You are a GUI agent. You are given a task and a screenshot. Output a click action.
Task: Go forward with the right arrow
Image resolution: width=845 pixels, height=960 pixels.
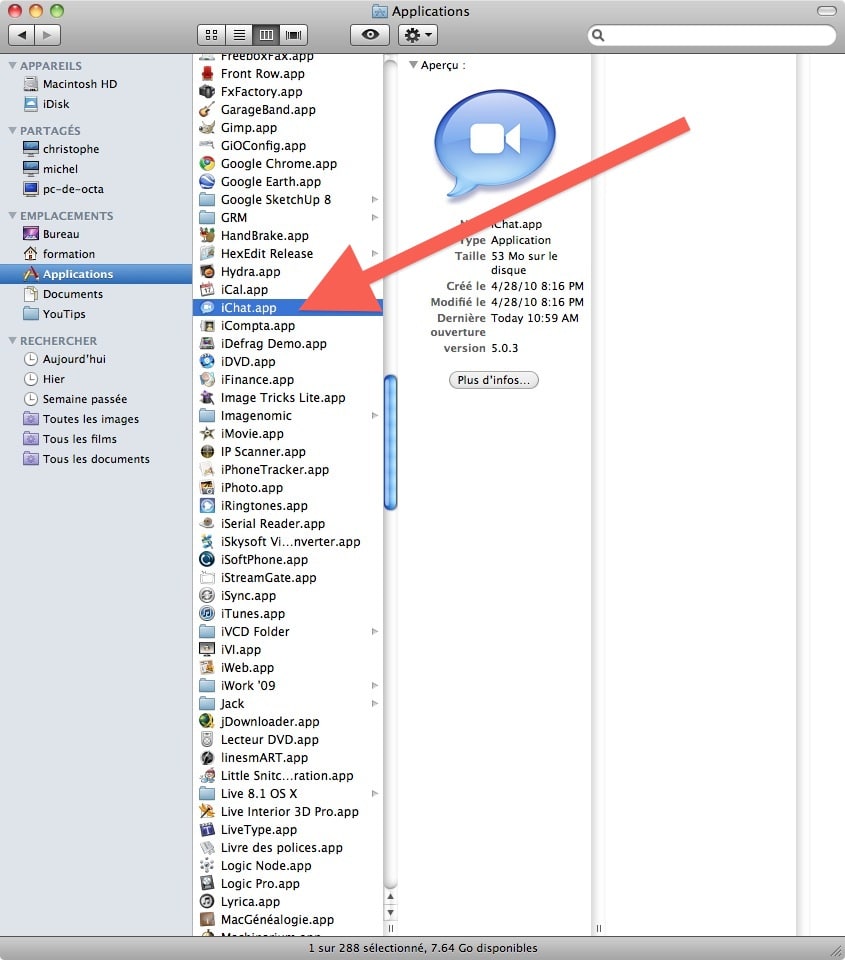48,35
